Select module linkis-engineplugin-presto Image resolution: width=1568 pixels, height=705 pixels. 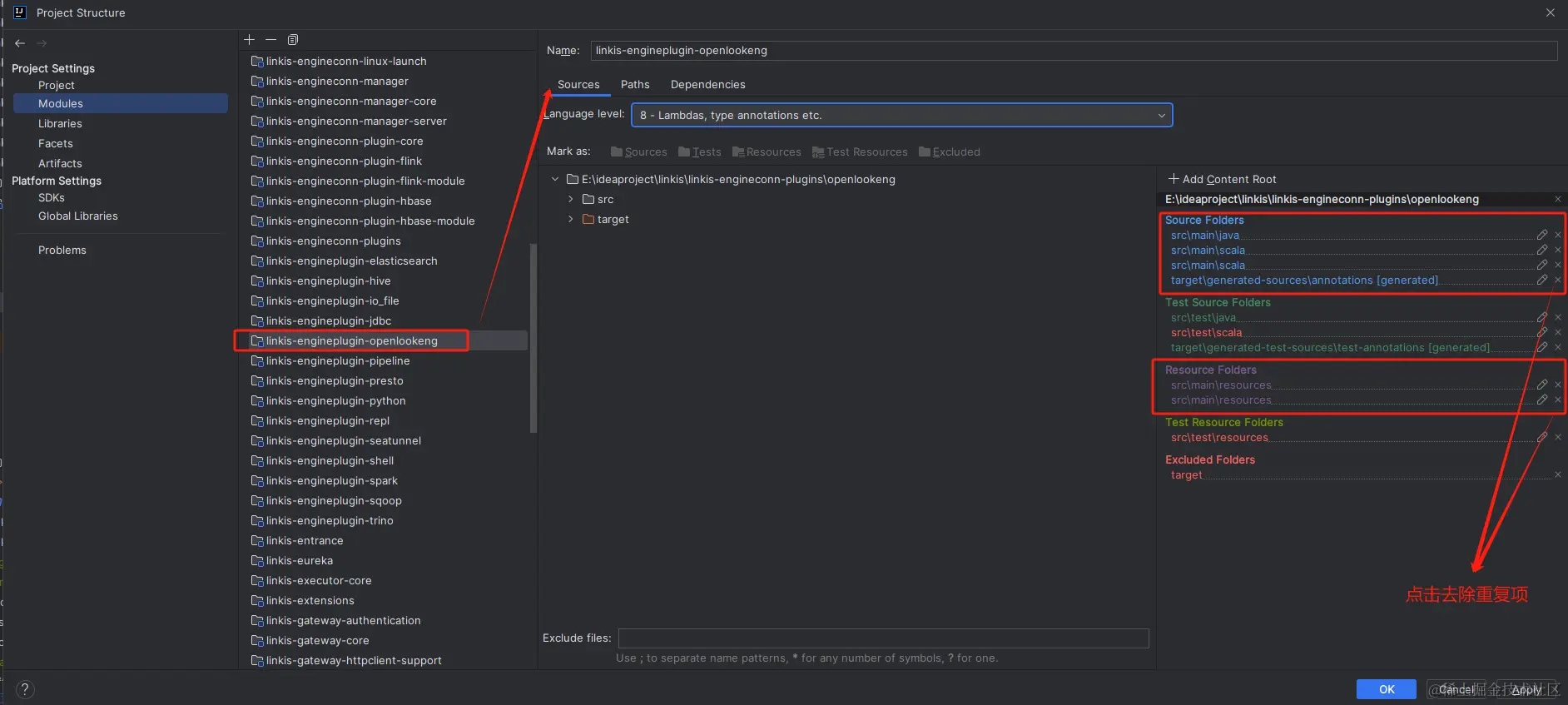(x=335, y=380)
